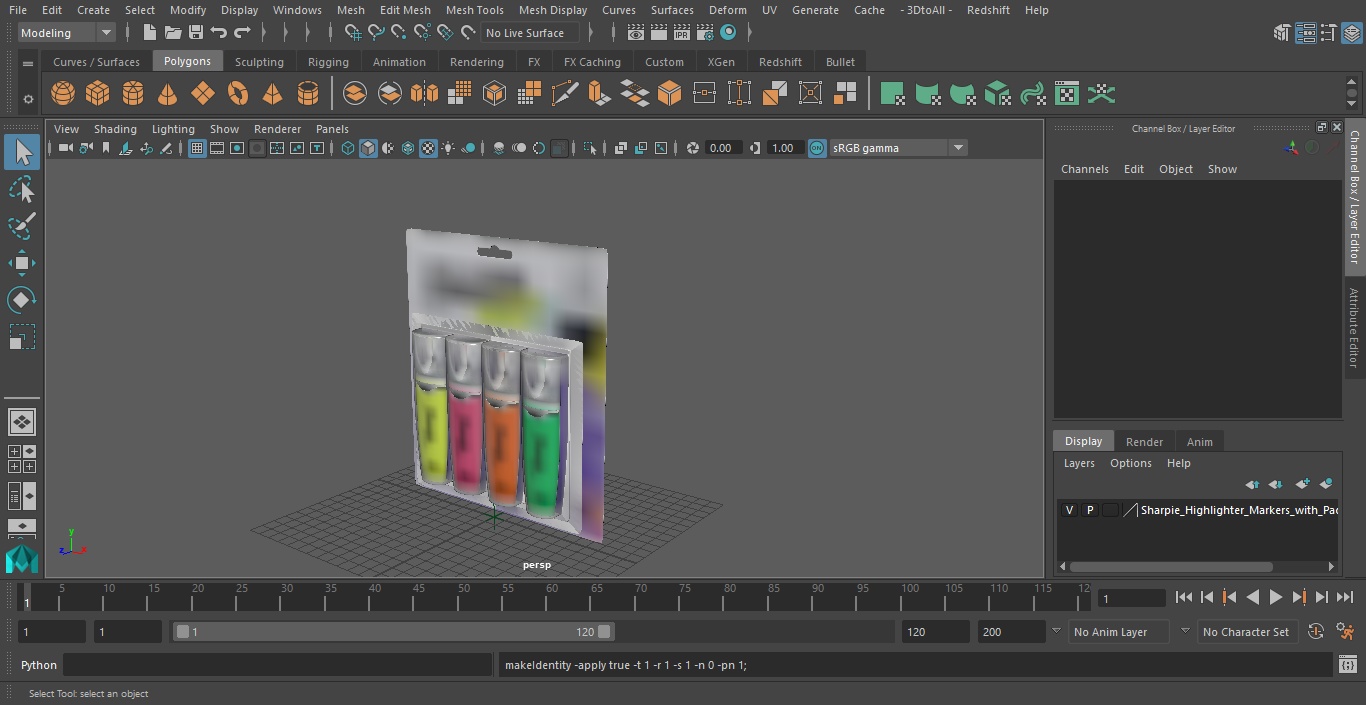Image resolution: width=1366 pixels, height=705 pixels.
Task: Redo the last action
Action: [x=242, y=33]
